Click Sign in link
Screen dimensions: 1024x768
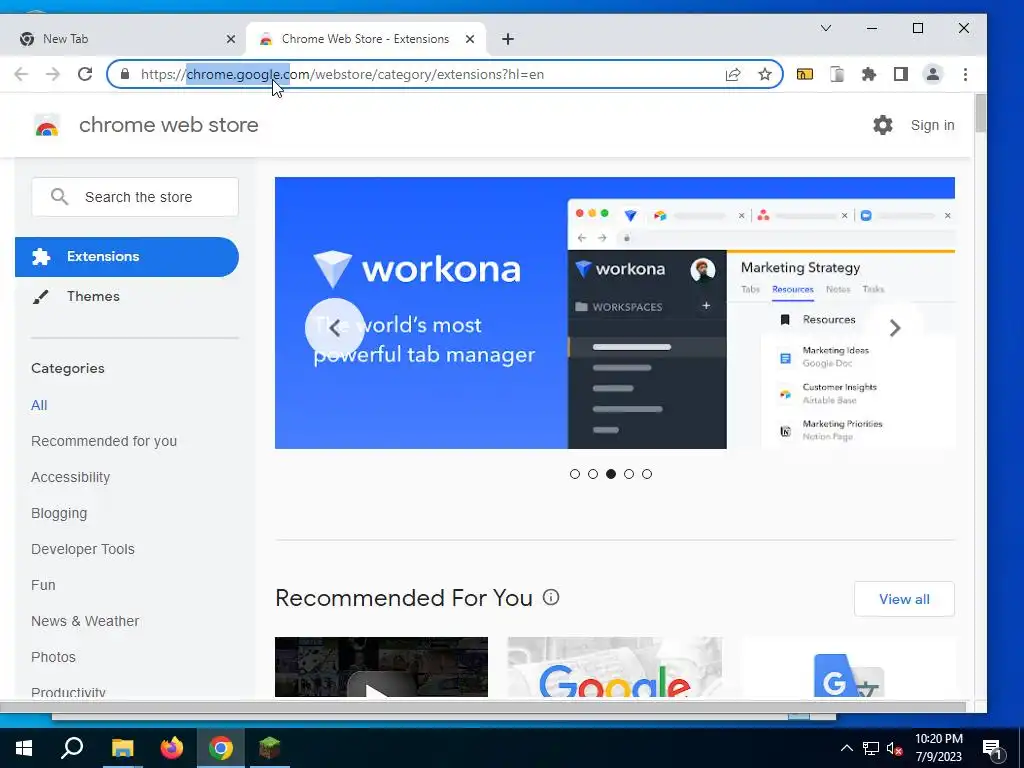click(x=933, y=125)
